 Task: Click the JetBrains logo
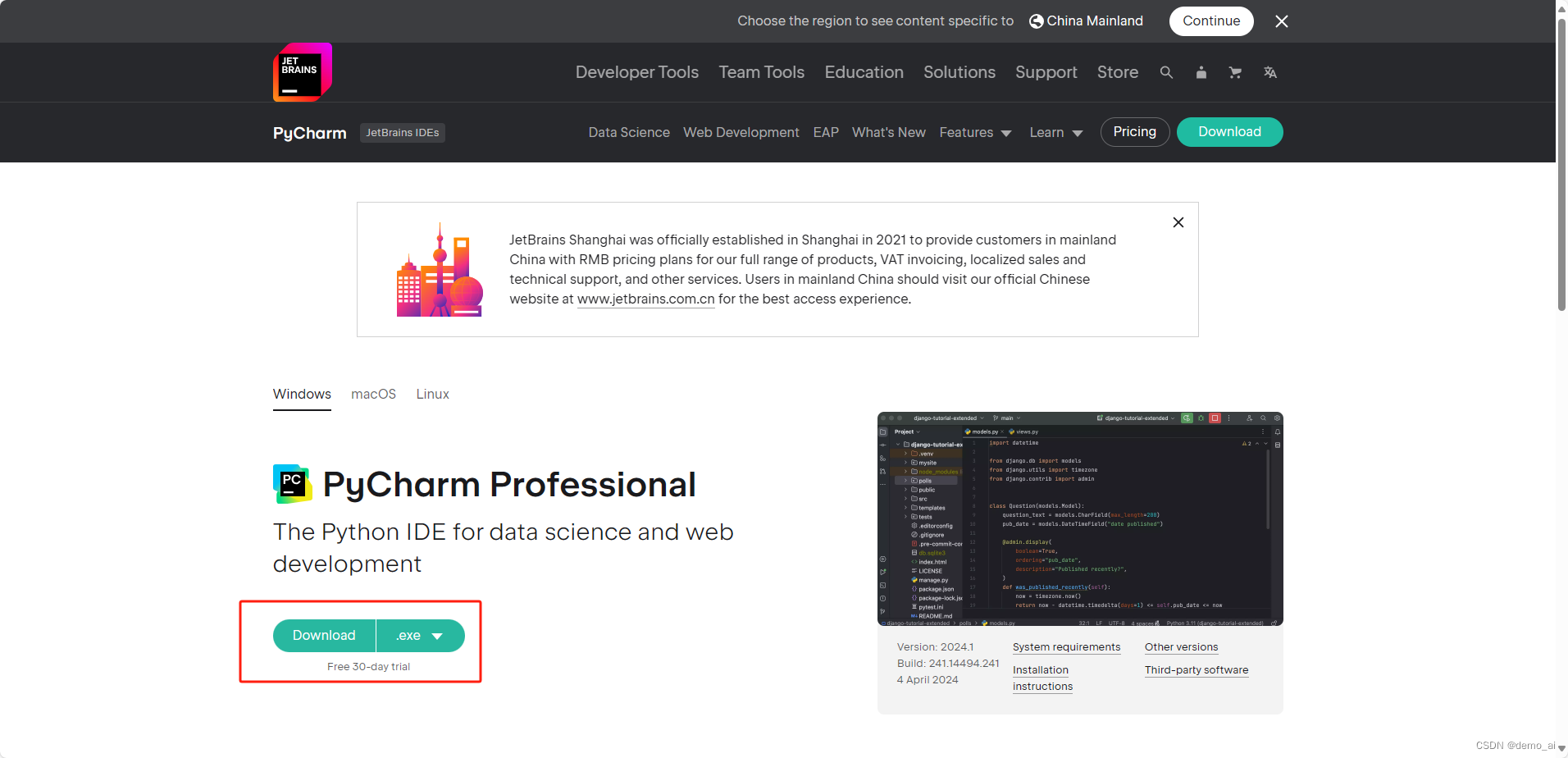pos(303,72)
